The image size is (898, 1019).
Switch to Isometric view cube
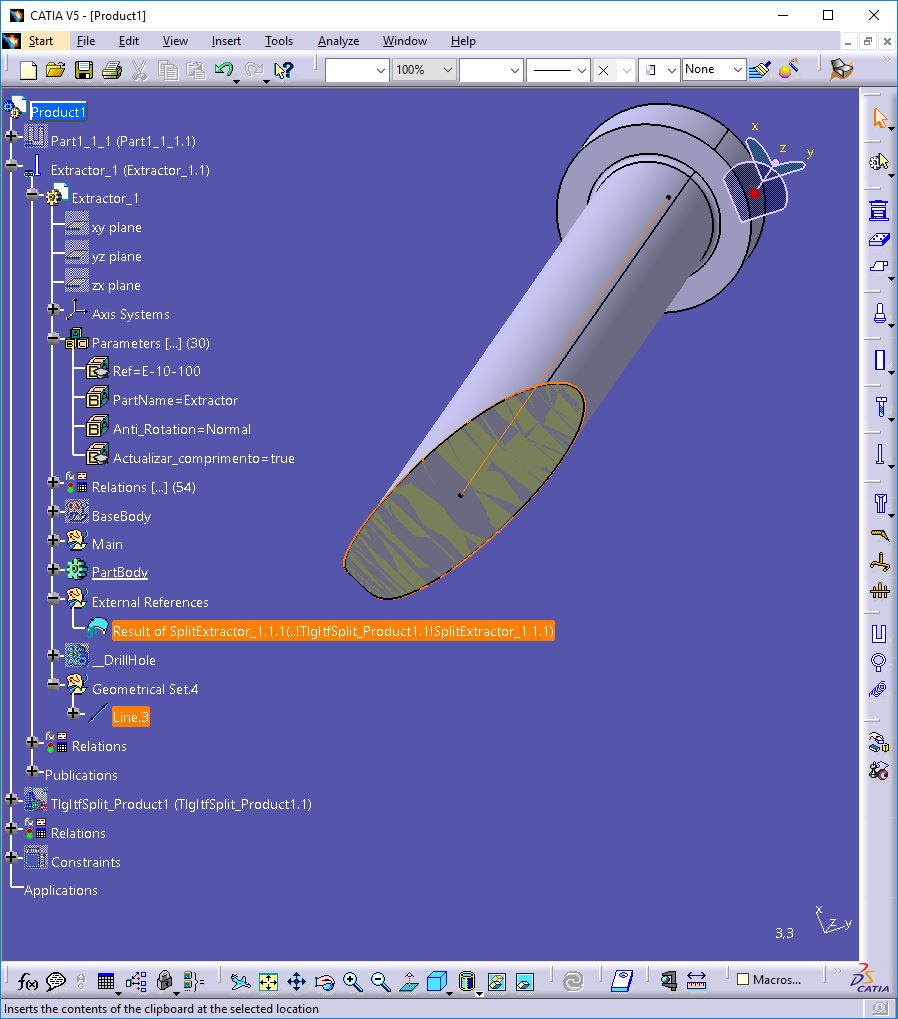(437, 981)
